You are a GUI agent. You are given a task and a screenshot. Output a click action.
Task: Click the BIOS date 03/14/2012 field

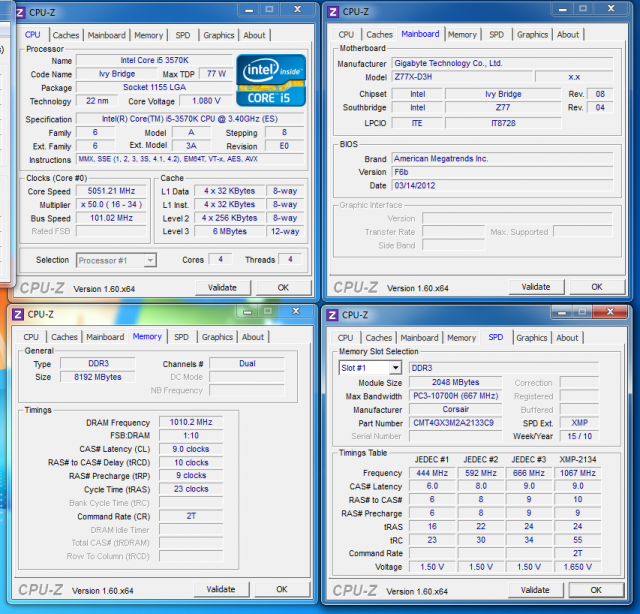[x=502, y=185]
